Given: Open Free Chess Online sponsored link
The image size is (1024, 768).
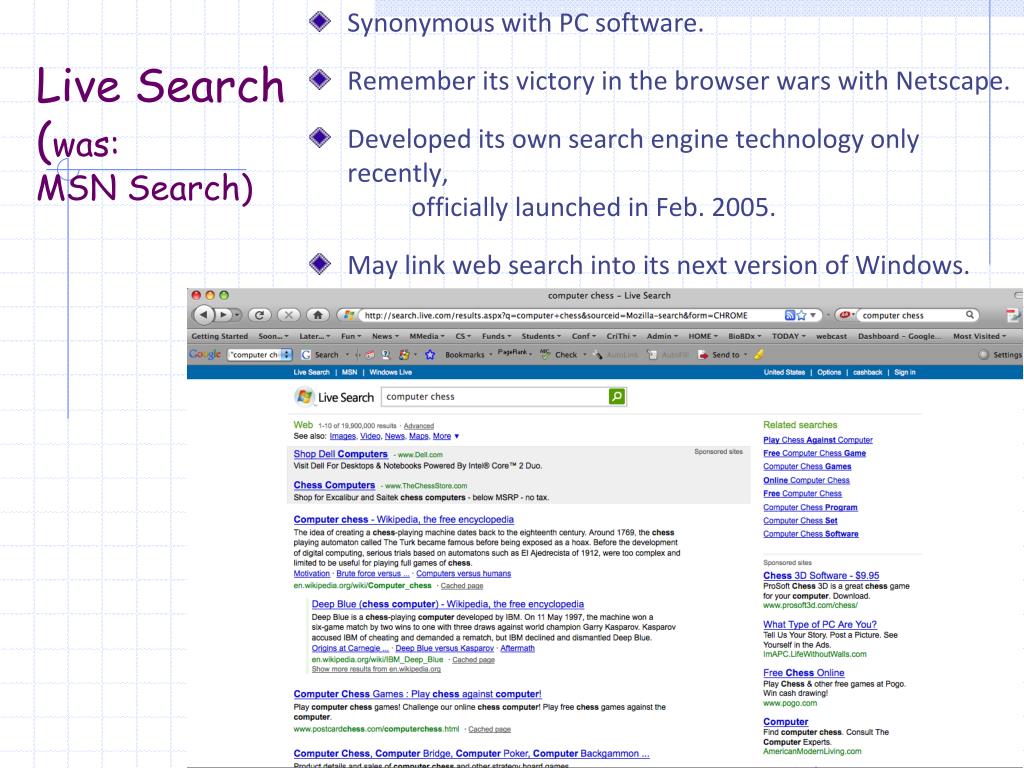Looking at the screenshot, I should [x=803, y=673].
